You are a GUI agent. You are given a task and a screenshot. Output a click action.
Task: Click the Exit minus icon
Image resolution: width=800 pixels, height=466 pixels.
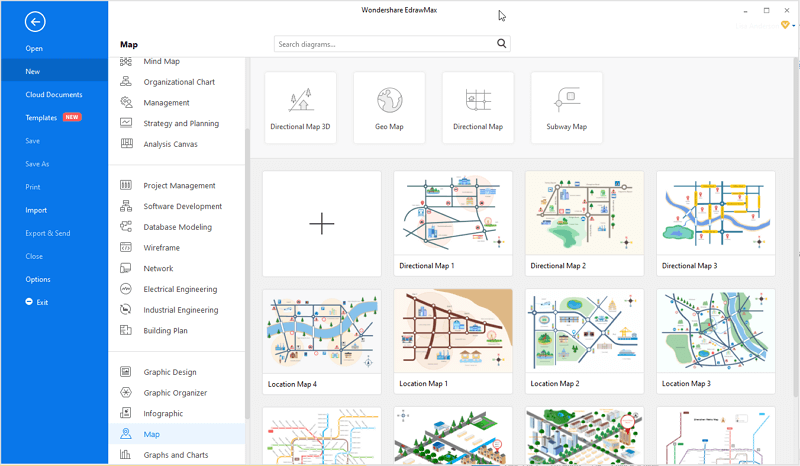pyautogui.click(x=29, y=302)
